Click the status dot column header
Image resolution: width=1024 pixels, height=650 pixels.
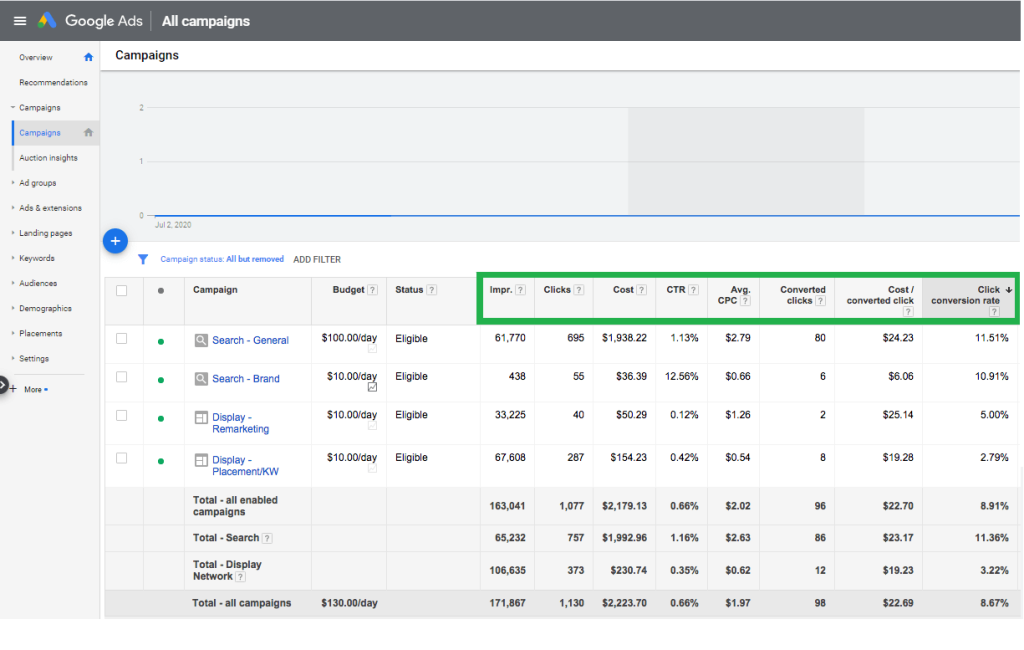161,291
